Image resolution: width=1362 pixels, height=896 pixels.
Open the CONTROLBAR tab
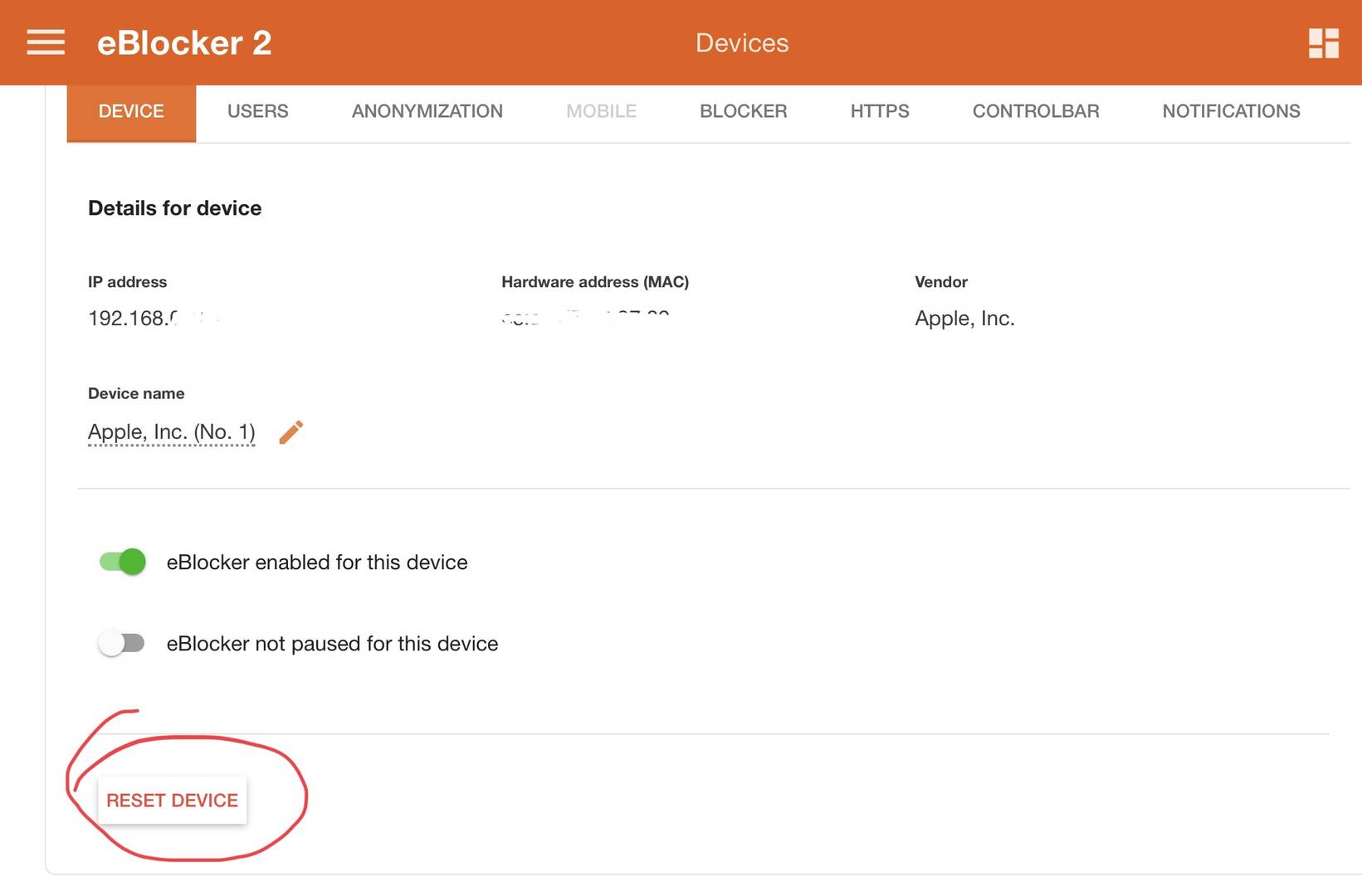pos(1036,112)
